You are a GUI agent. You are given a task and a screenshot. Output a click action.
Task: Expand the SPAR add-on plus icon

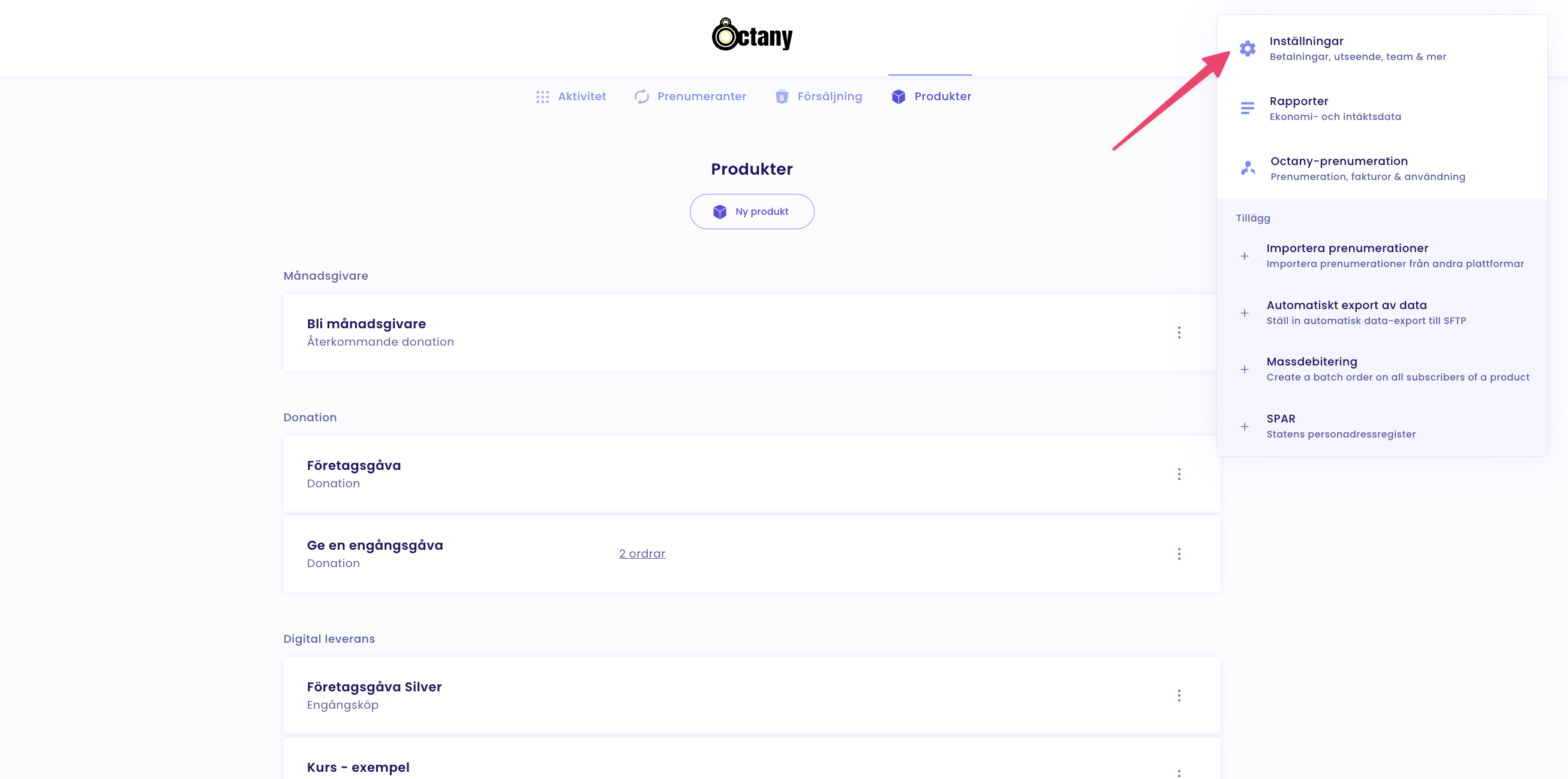1245,426
